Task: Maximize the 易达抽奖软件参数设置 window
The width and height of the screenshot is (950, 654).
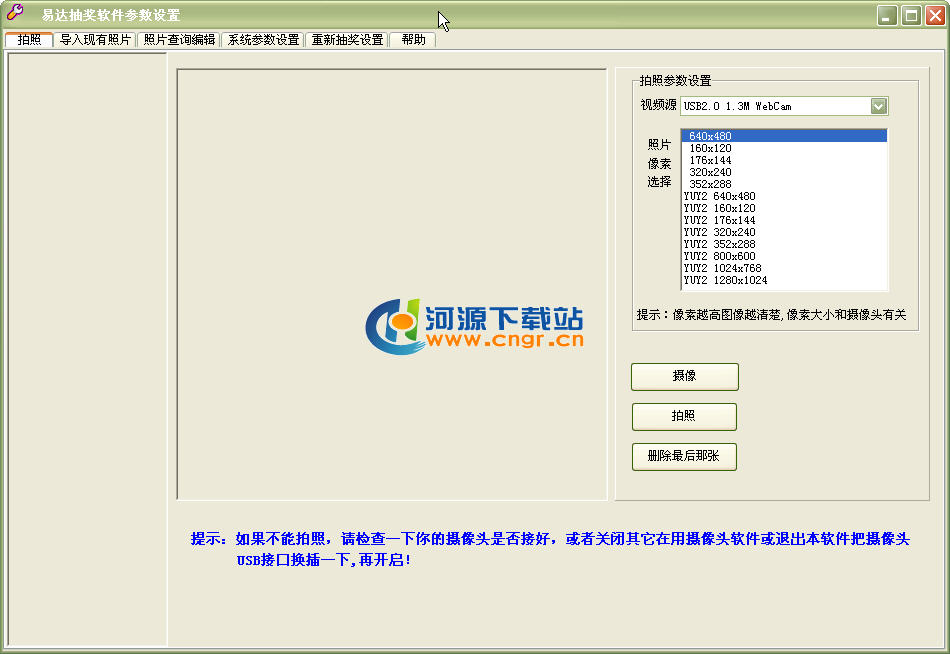Action: pyautogui.click(x=911, y=15)
